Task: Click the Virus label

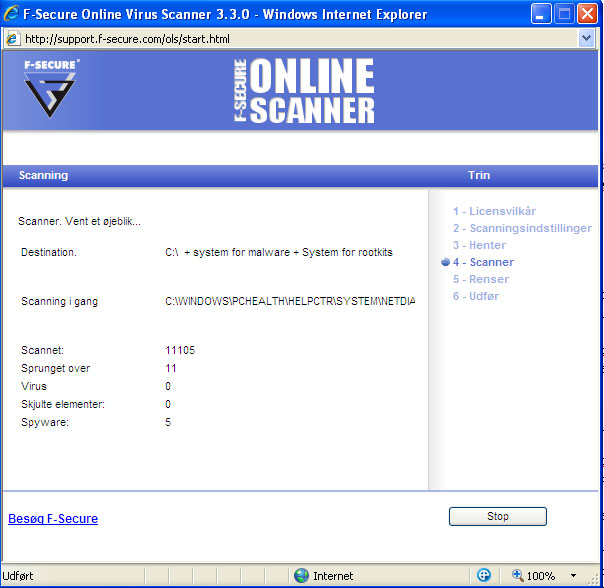Action: click(x=34, y=386)
